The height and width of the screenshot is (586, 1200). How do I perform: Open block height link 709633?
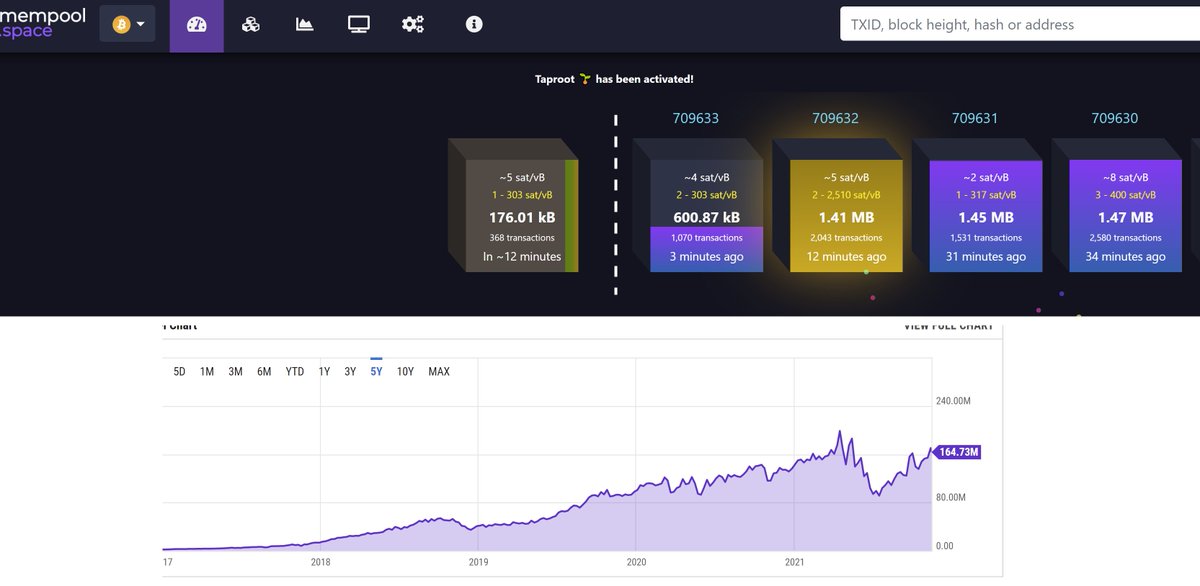tap(695, 118)
